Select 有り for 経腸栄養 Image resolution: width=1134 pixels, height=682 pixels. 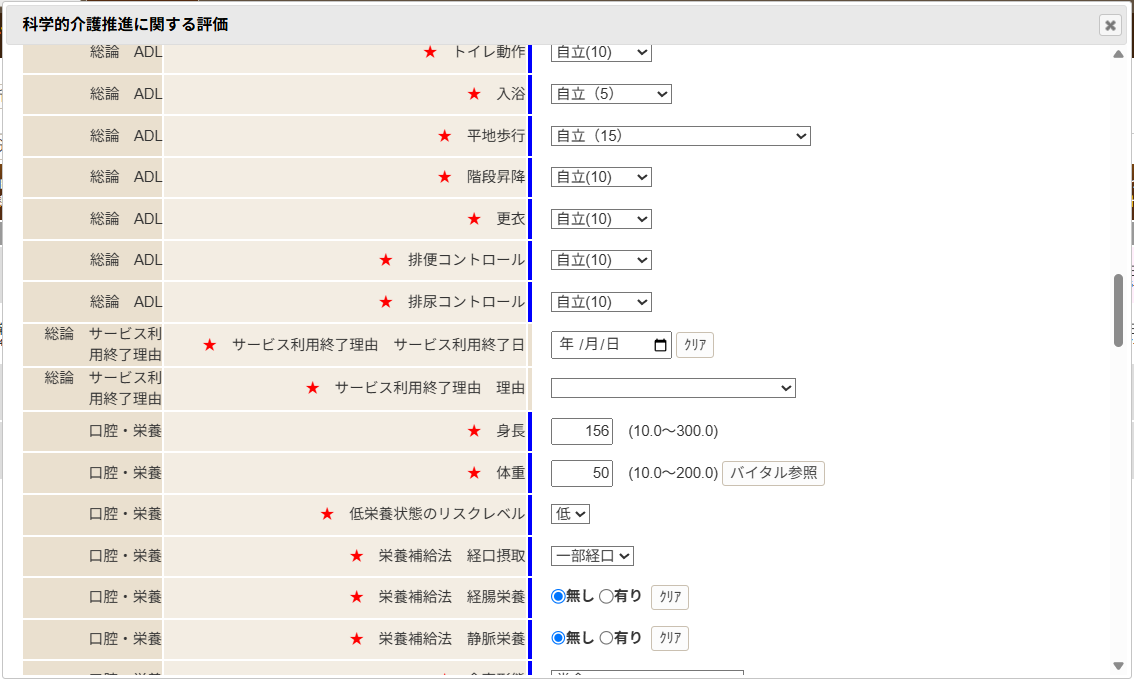pos(605,597)
